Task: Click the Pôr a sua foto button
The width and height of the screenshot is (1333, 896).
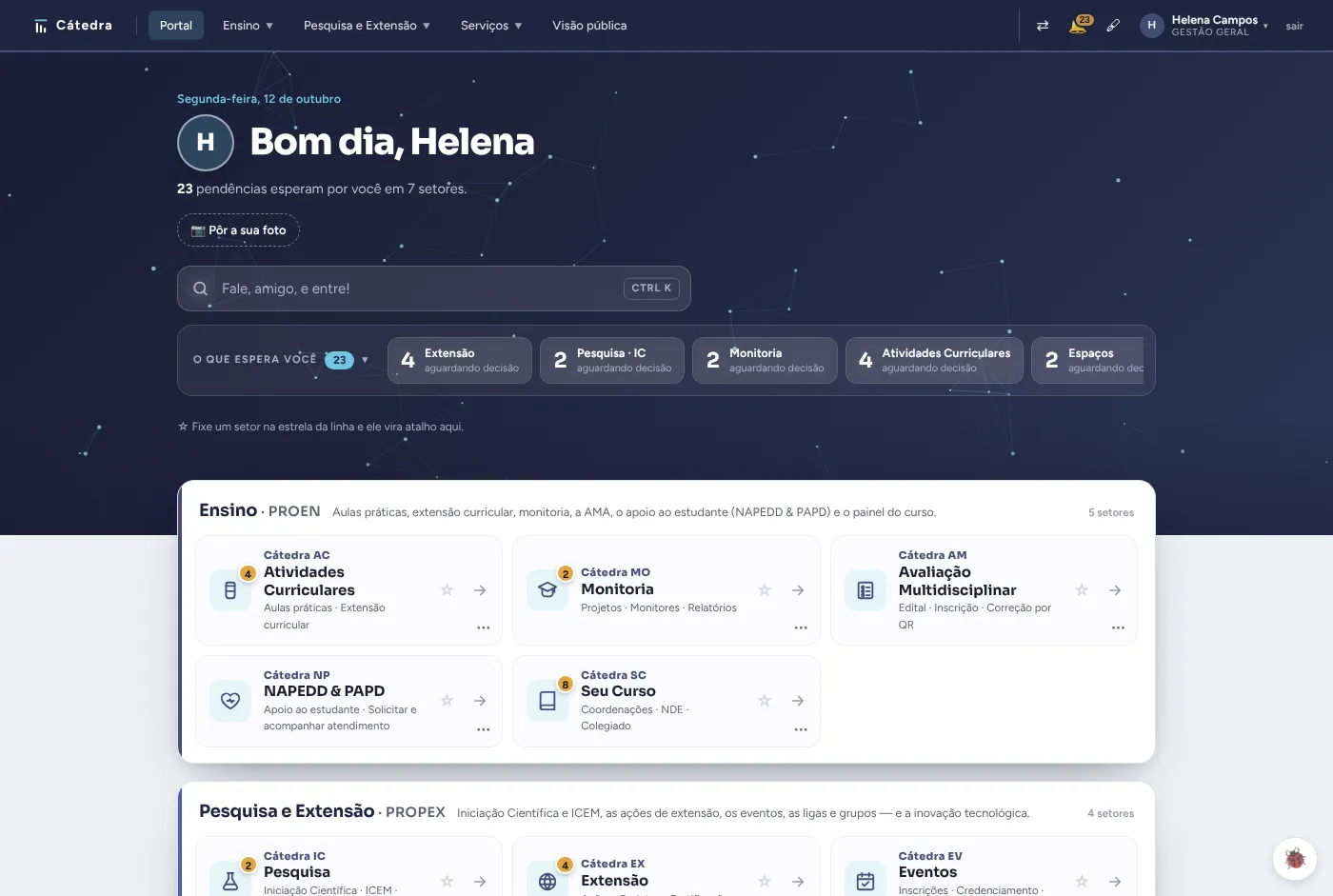Action: 238,230
